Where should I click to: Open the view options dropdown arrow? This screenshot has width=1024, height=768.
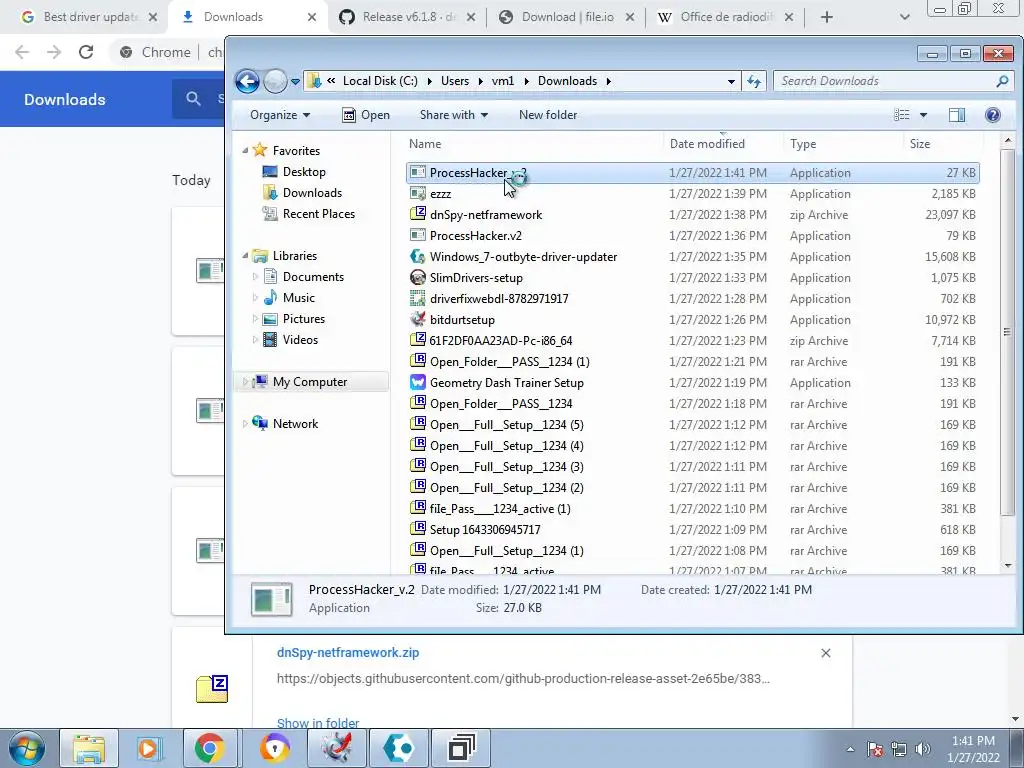tap(923, 115)
